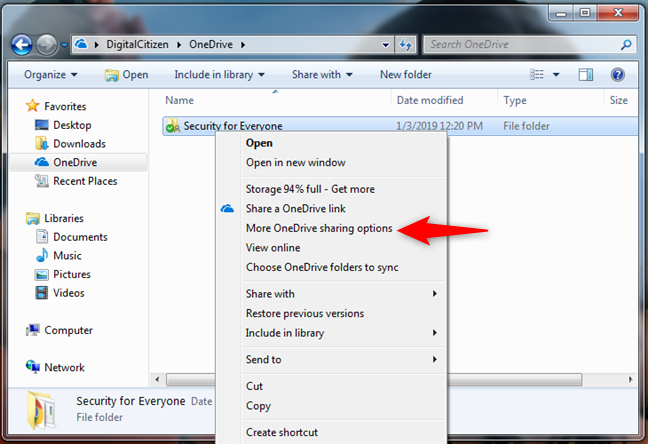
Task: Select OneDrive in the address breadcrumb
Action: (211, 44)
